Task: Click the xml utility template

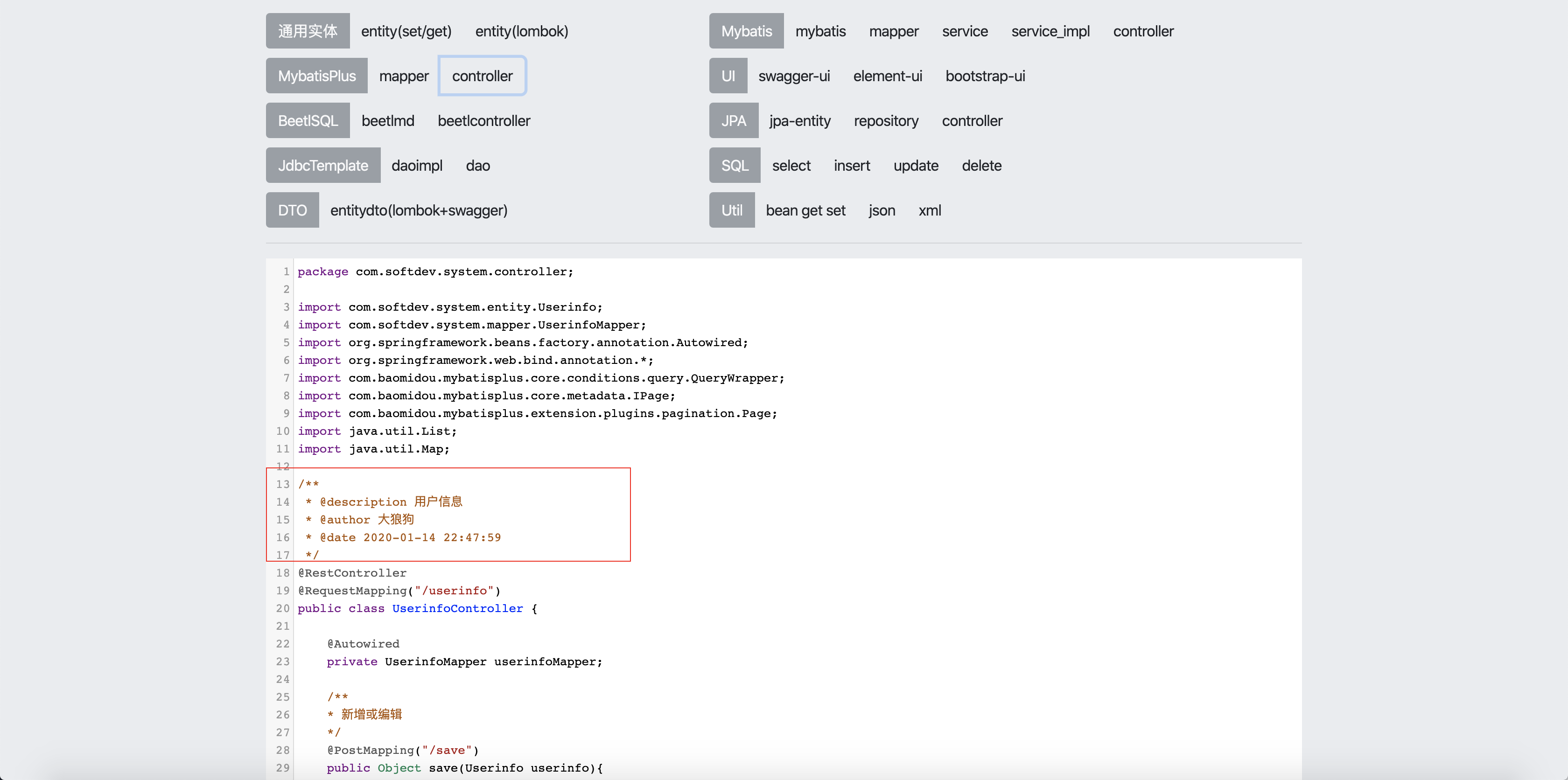Action: point(929,210)
